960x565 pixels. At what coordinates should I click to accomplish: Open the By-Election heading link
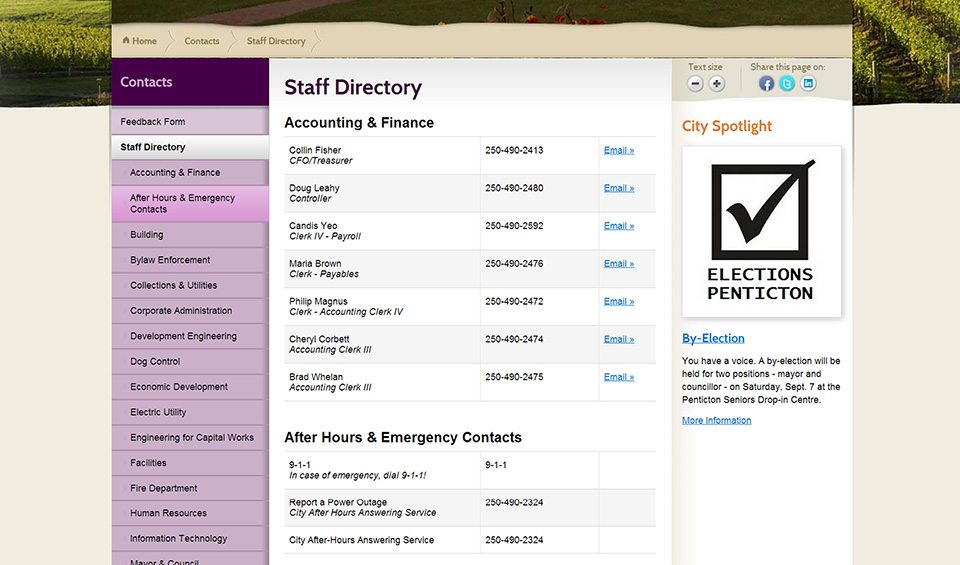coord(713,339)
